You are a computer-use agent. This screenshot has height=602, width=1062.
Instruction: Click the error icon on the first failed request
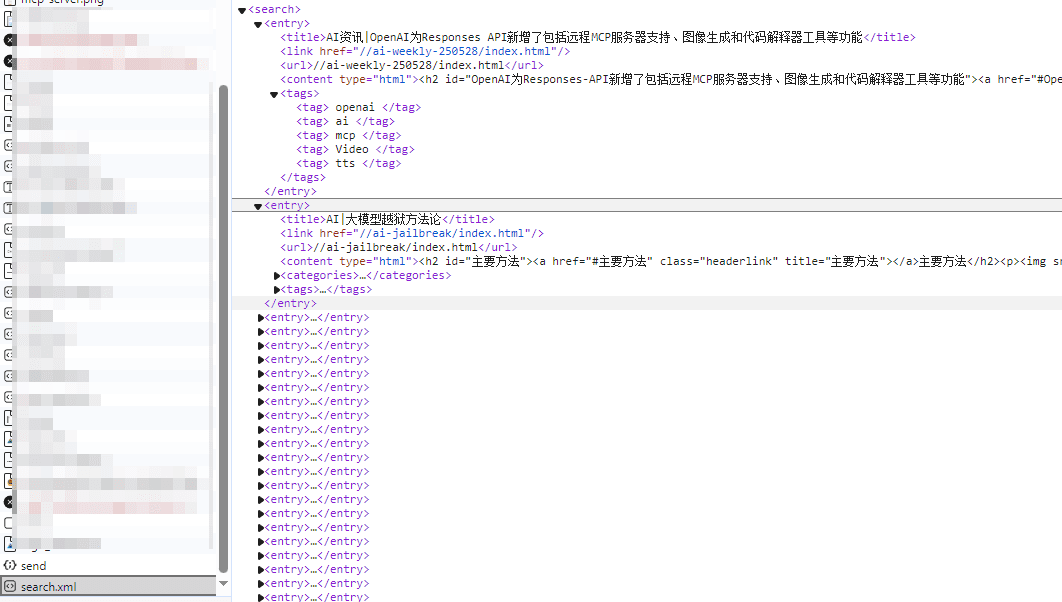[10, 40]
